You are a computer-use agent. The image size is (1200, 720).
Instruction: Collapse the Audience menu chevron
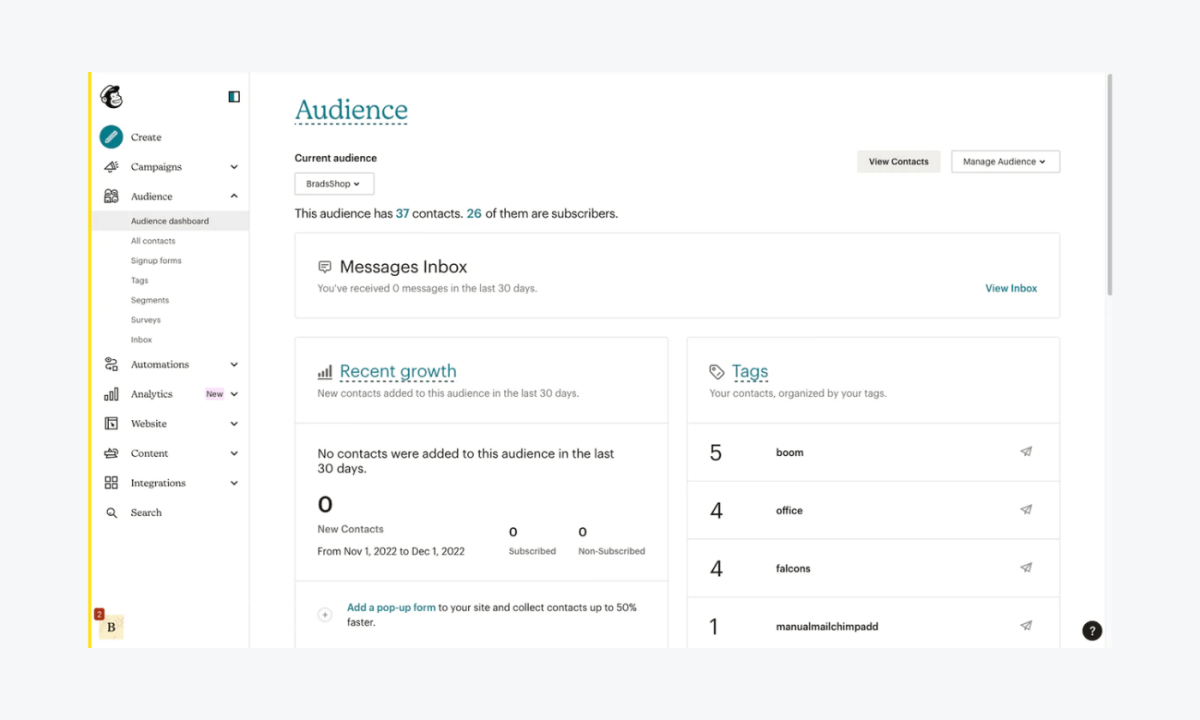click(x=234, y=196)
